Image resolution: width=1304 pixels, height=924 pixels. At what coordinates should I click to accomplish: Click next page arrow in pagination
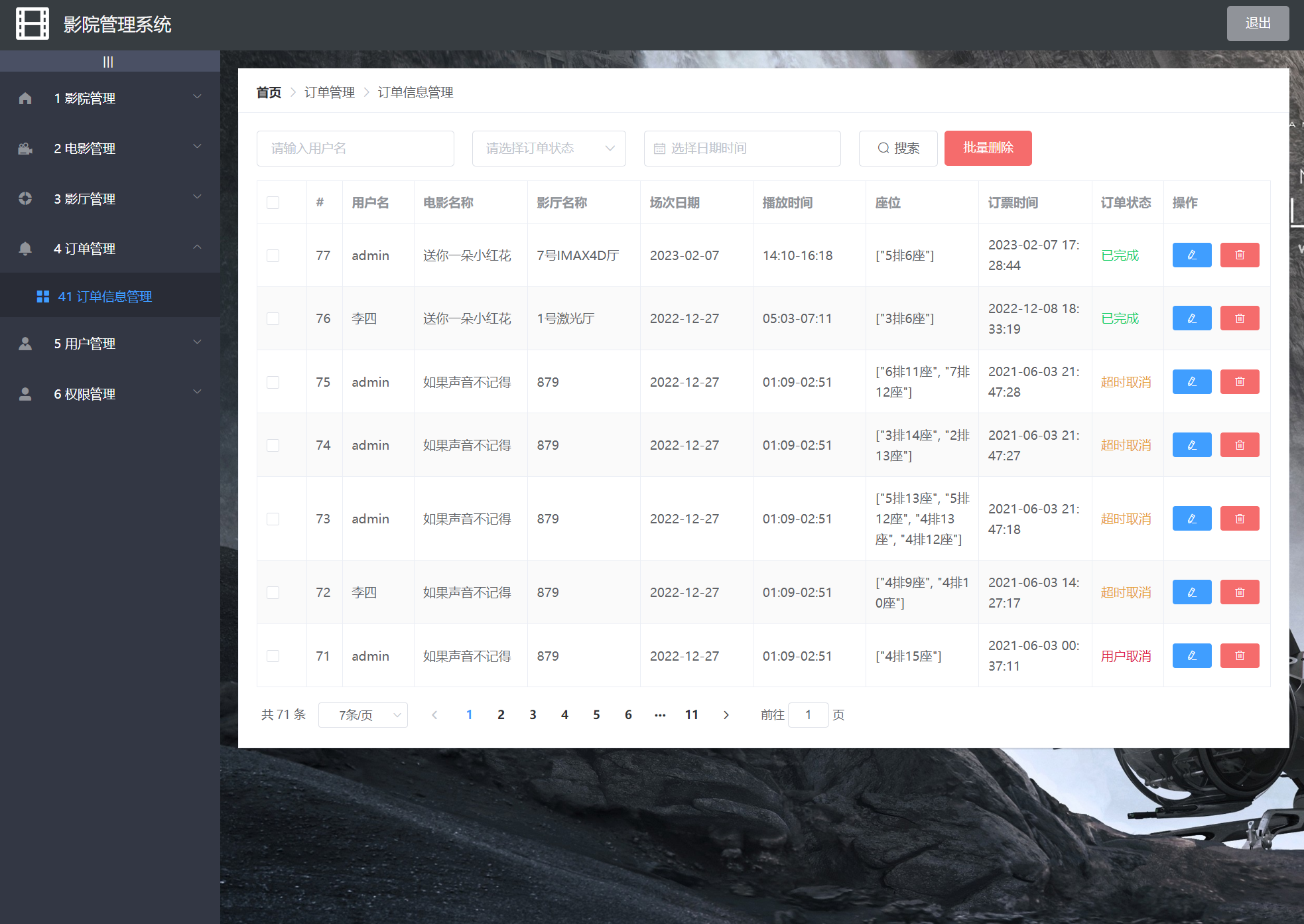click(726, 715)
